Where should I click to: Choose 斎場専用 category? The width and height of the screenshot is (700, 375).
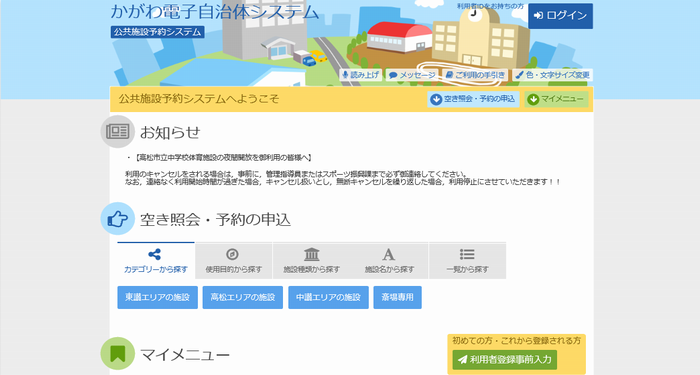click(x=397, y=297)
